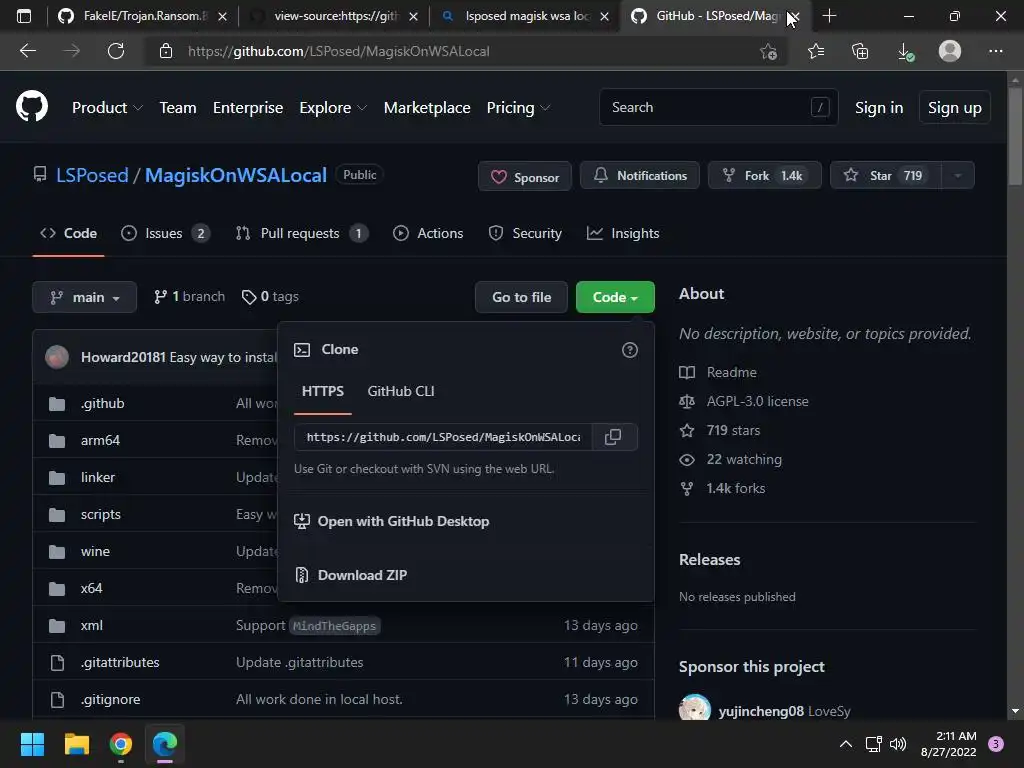Launch File Explorer from taskbar
The image size is (1024, 768).
point(76,744)
